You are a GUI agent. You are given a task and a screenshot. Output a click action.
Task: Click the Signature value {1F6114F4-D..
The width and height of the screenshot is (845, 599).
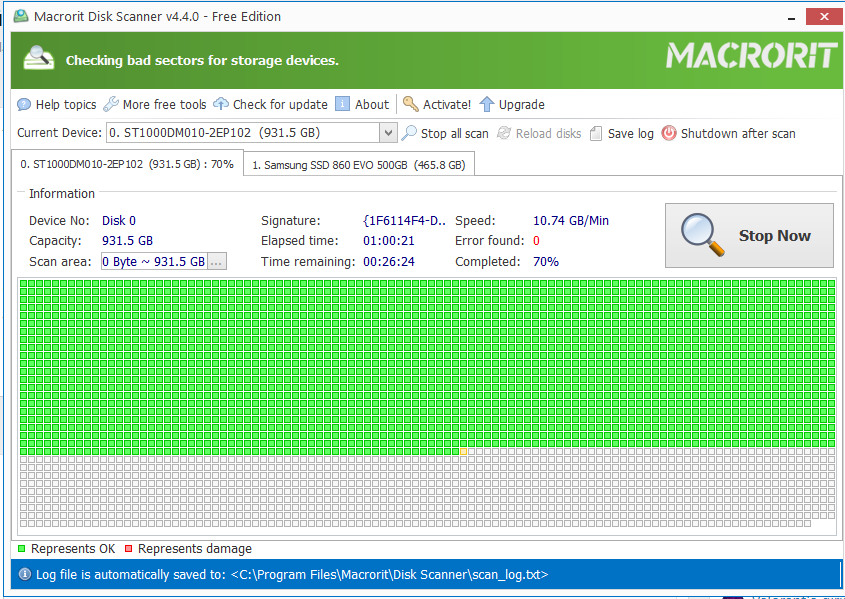405,220
